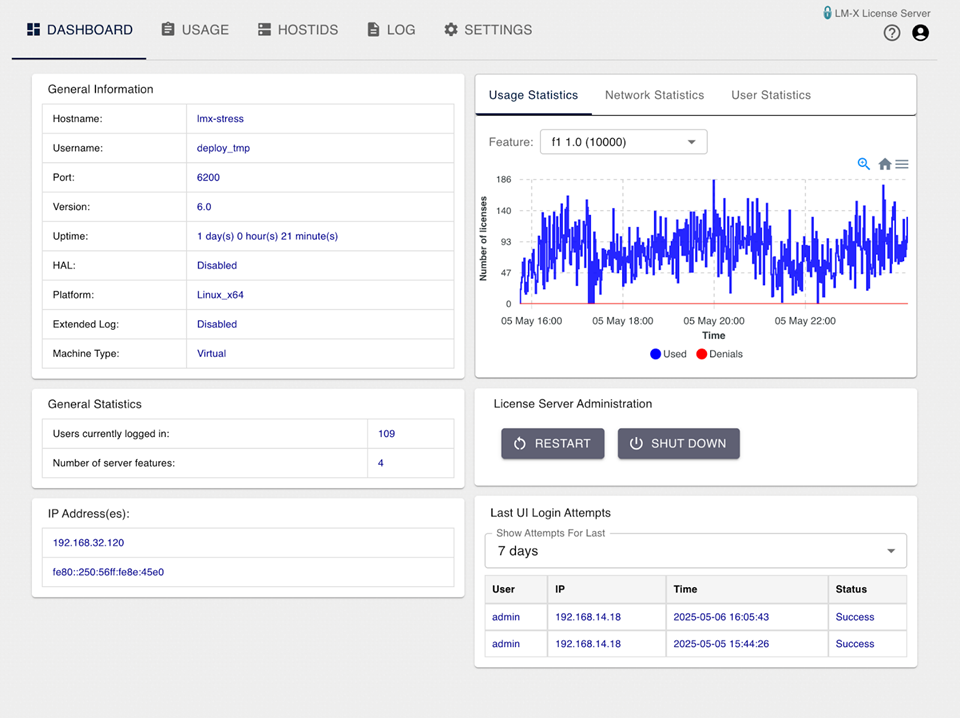Open the user account profile icon

(x=920, y=33)
